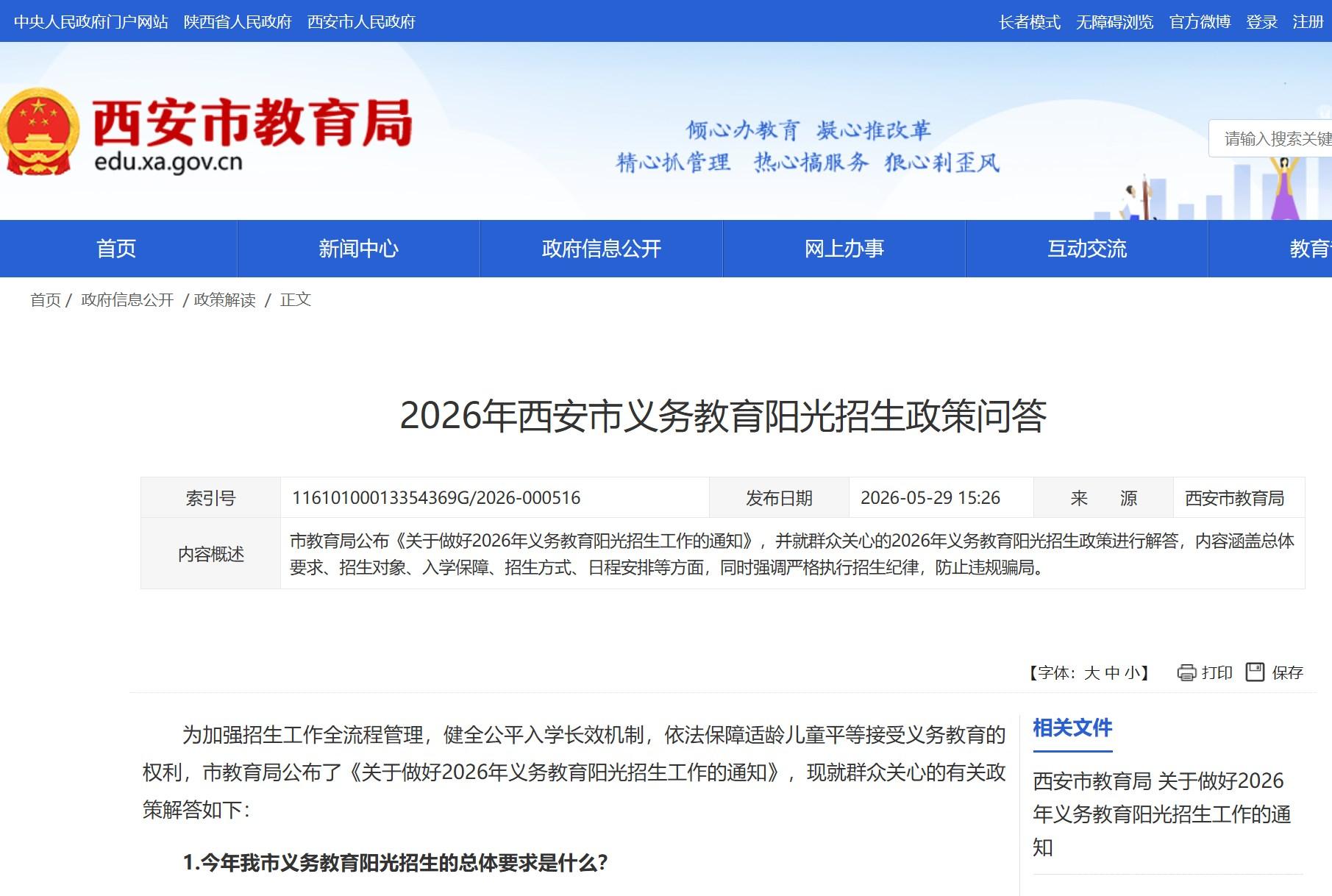Click the save floppy icon
The image size is (1332, 896).
click(x=1255, y=672)
